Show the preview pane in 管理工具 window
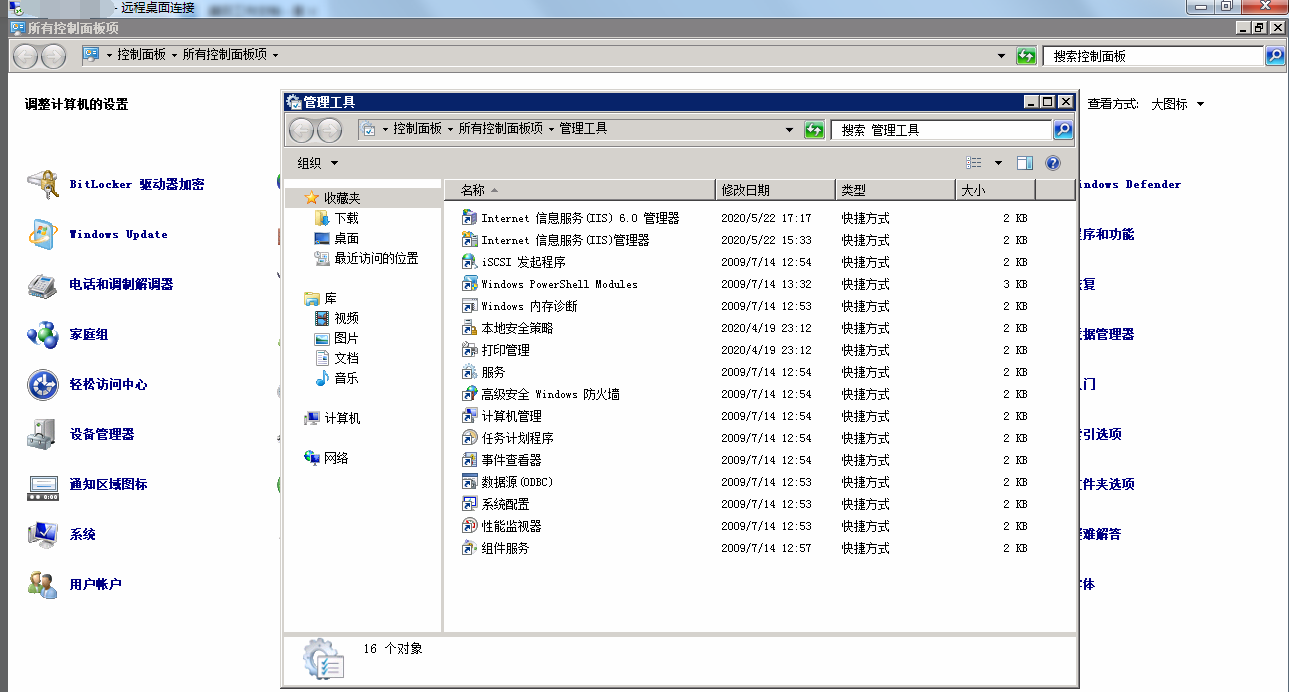The height and width of the screenshot is (692, 1289). (1025, 163)
